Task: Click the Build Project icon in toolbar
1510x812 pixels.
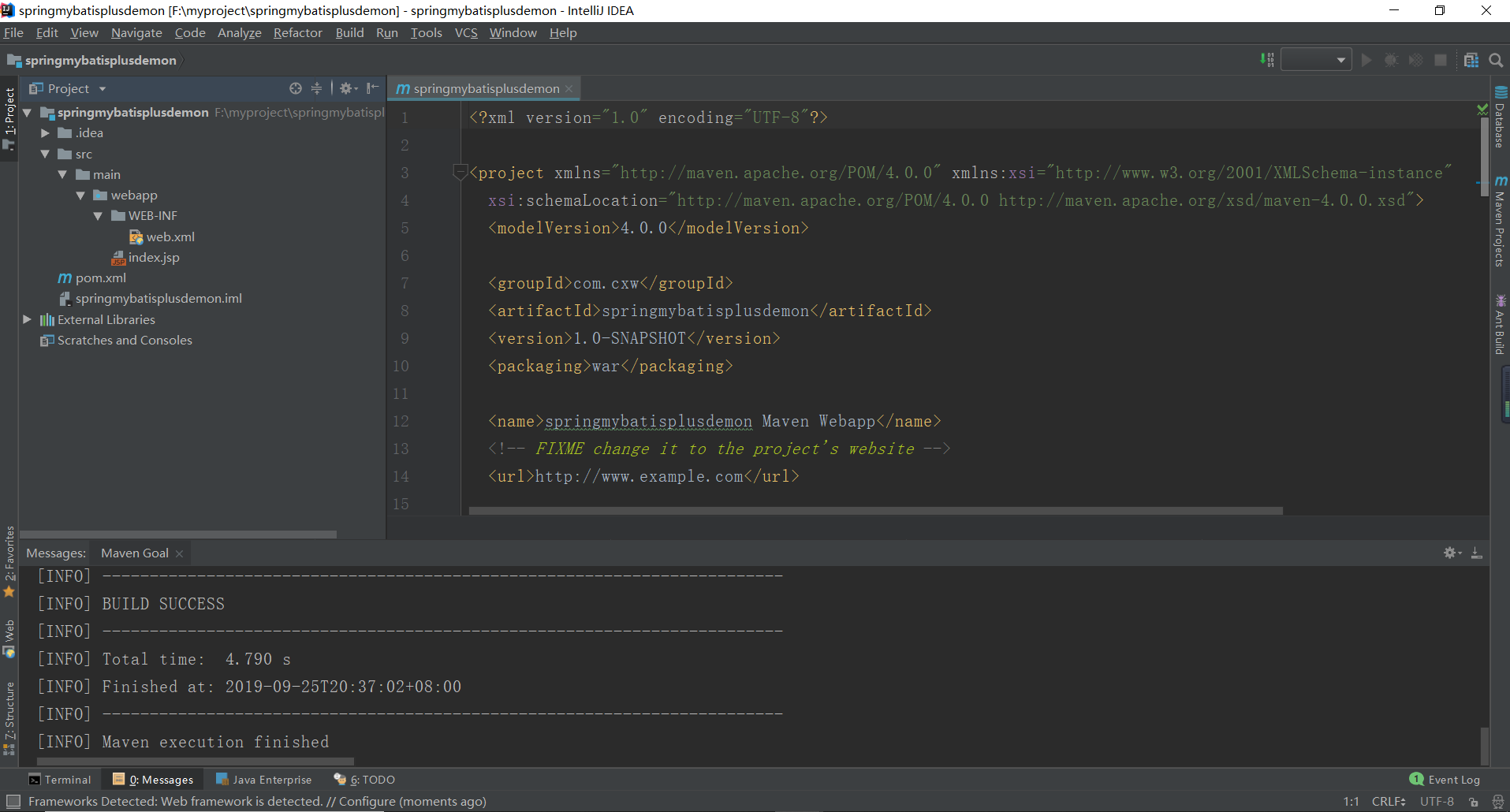Action: pos(1267,60)
